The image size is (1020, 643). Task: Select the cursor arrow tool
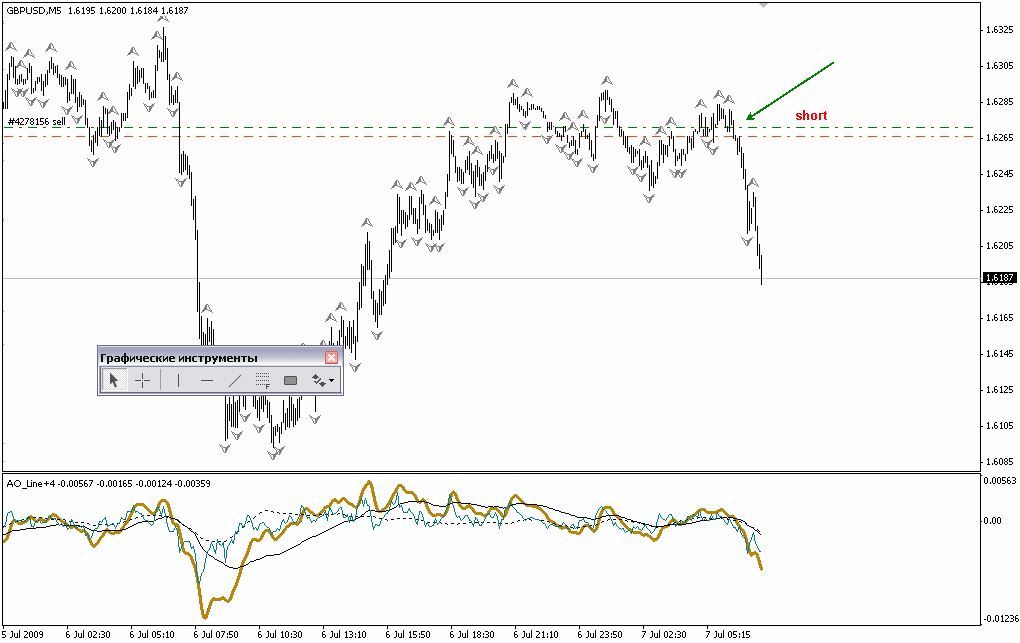pyautogui.click(x=114, y=380)
